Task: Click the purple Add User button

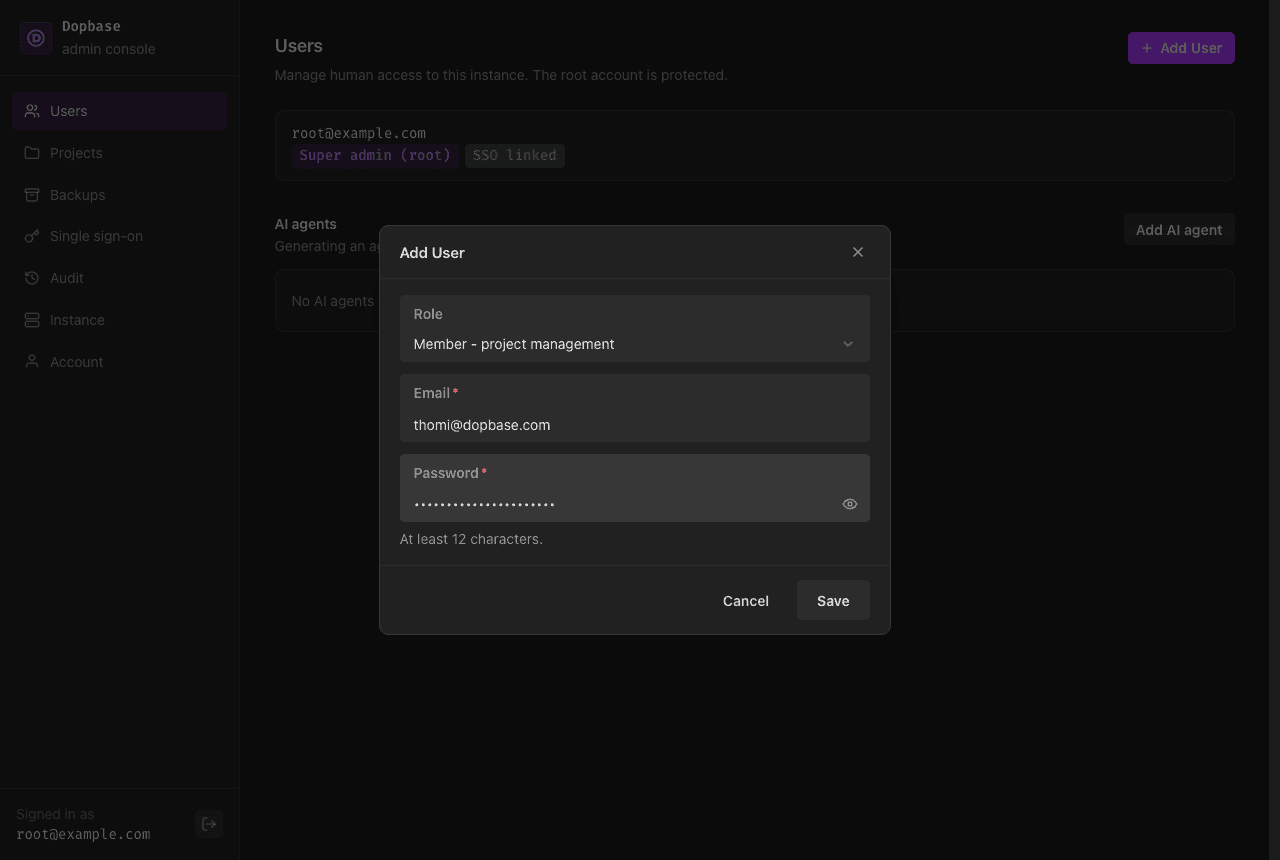Action: pos(1181,48)
